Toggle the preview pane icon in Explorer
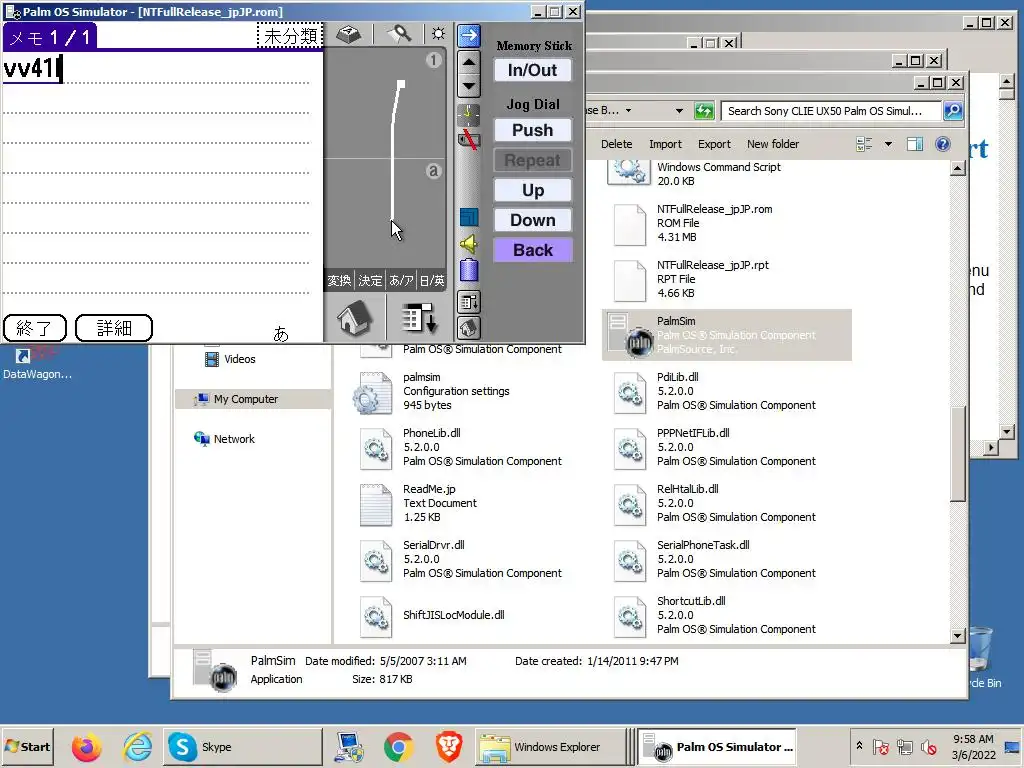Image resolution: width=1024 pixels, height=768 pixels. (x=915, y=144)
